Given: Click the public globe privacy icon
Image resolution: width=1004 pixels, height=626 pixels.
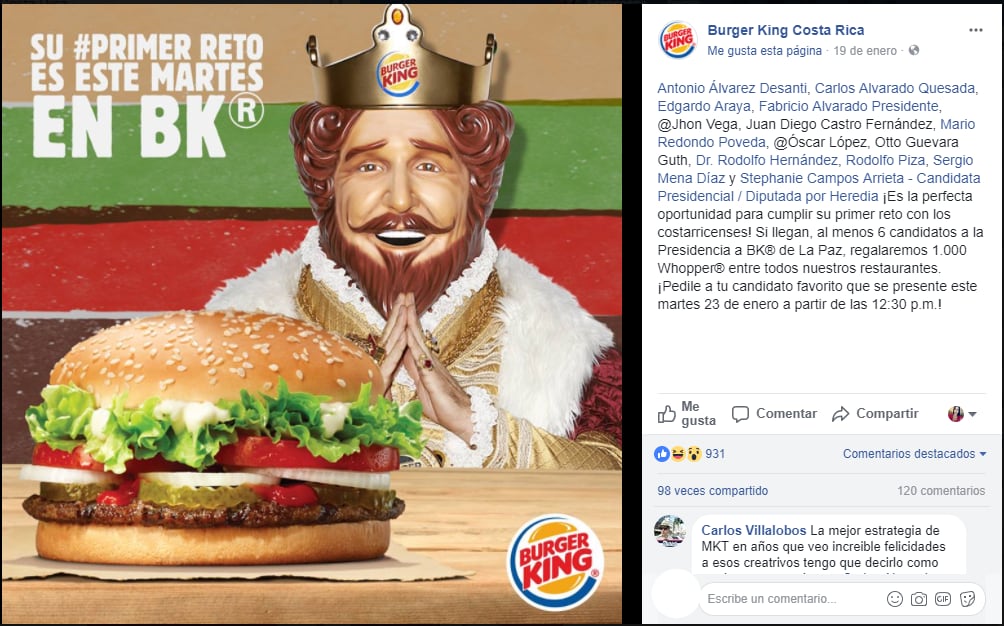Looking at the screenshot, I should [914, 50].
